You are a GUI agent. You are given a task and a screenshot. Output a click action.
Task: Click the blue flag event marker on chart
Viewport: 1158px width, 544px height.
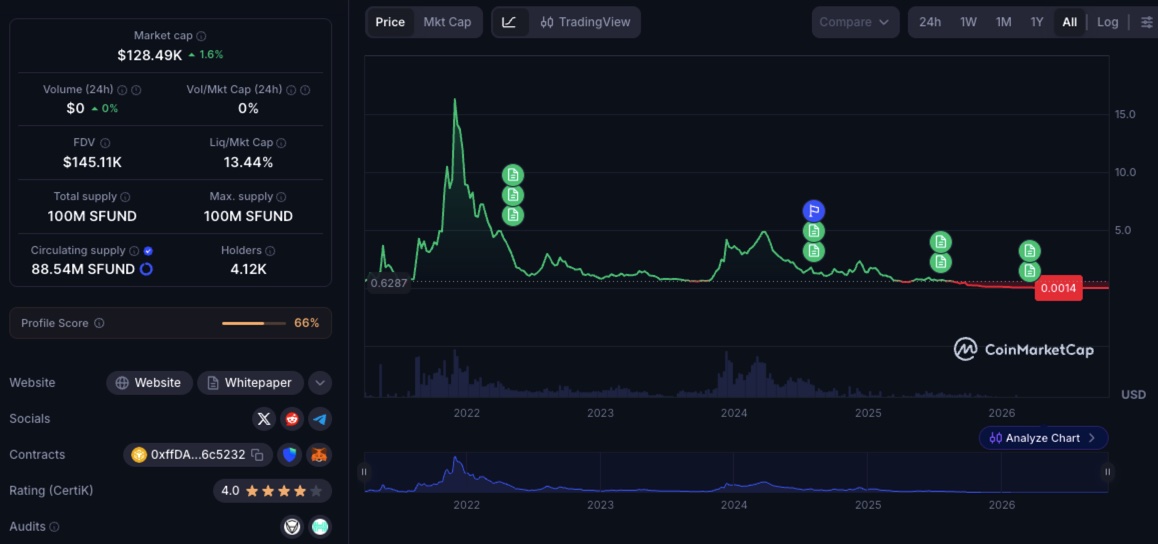(813, 211)
